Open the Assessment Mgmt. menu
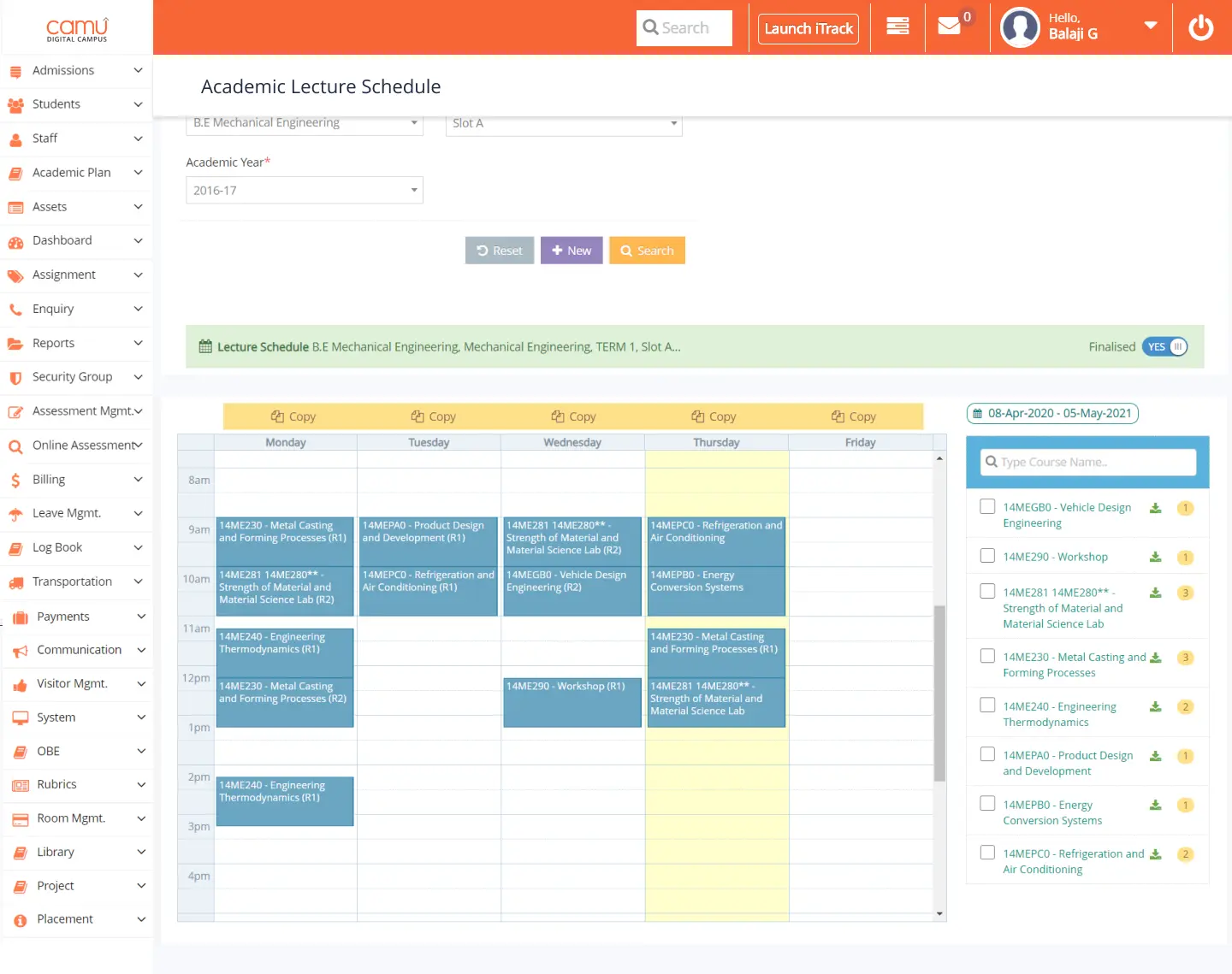 point(77,411)
